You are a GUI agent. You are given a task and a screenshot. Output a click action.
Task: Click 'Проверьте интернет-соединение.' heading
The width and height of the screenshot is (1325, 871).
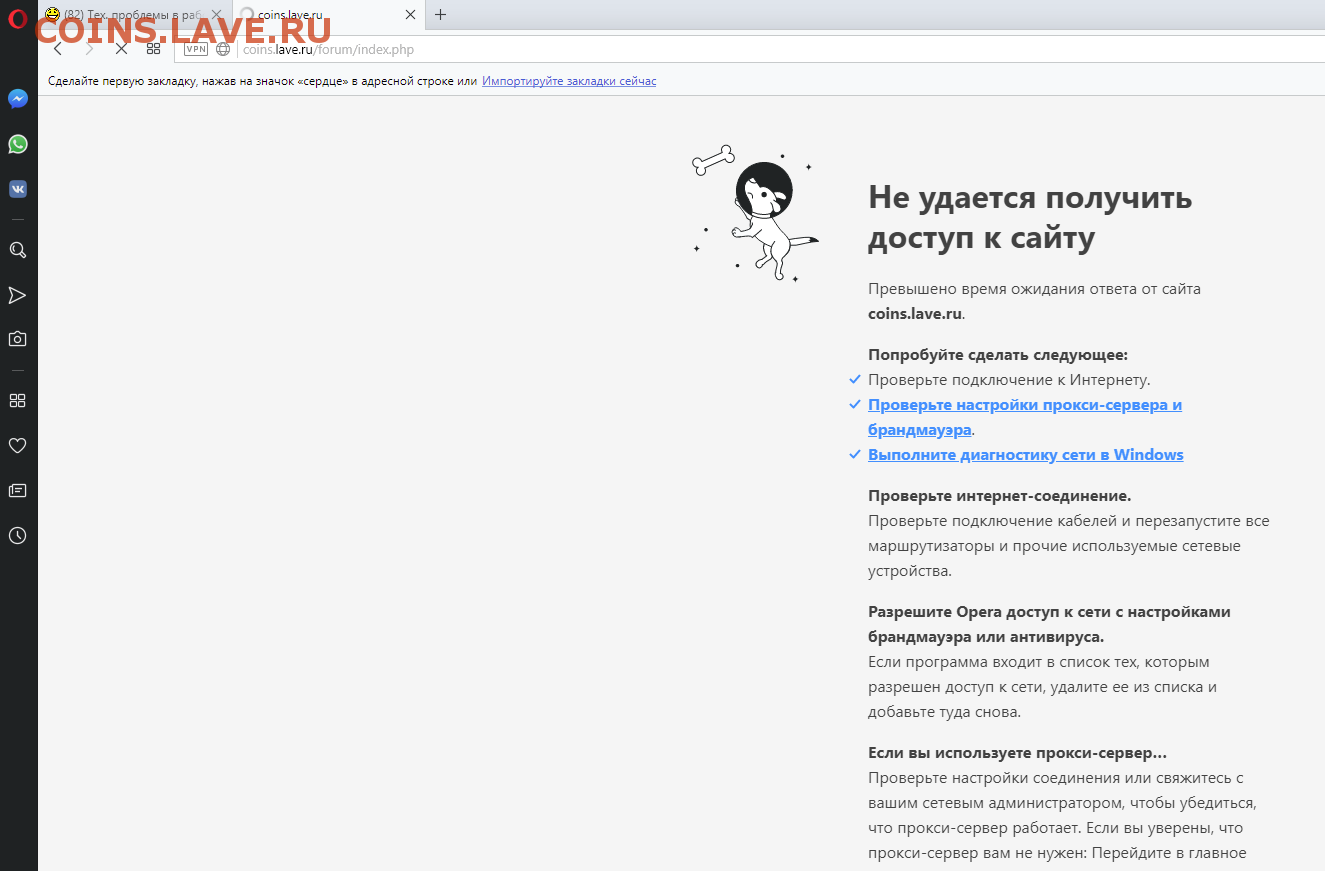pos(1000,496)
